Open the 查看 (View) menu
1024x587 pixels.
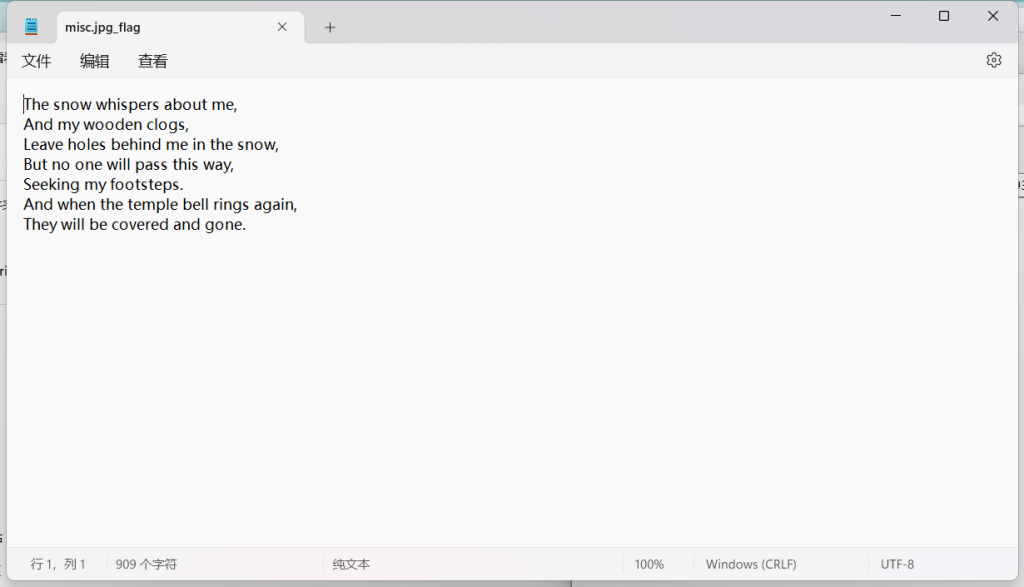coord(153,61)
